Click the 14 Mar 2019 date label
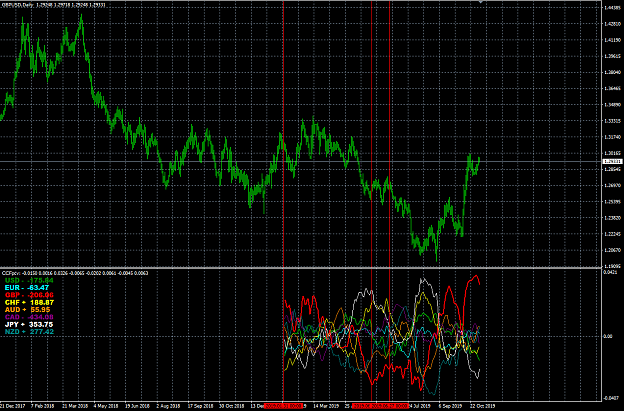Image resolution: width=625 pixels, height=411 pixels. pos(326,406)
